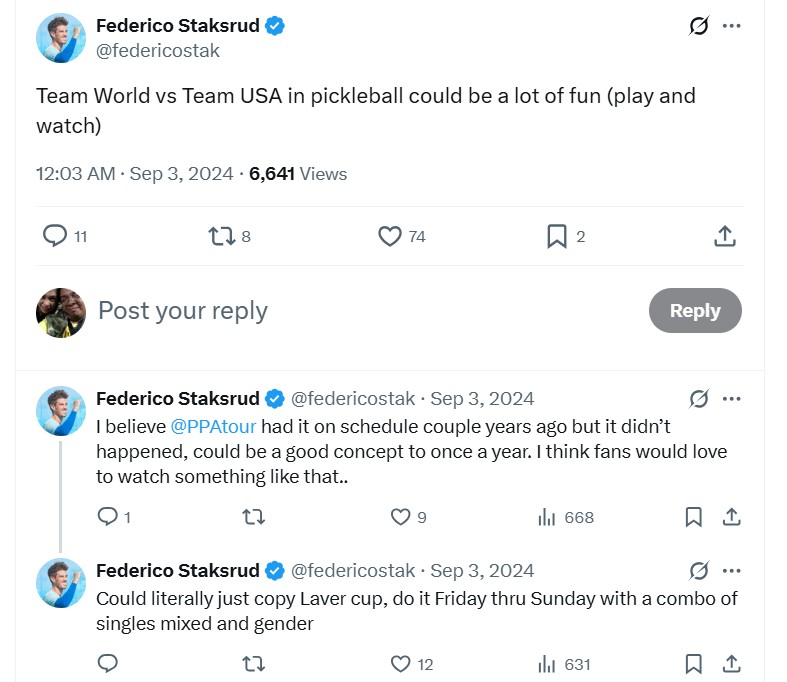Open Grok icon on main tweet

click(699, 26)
